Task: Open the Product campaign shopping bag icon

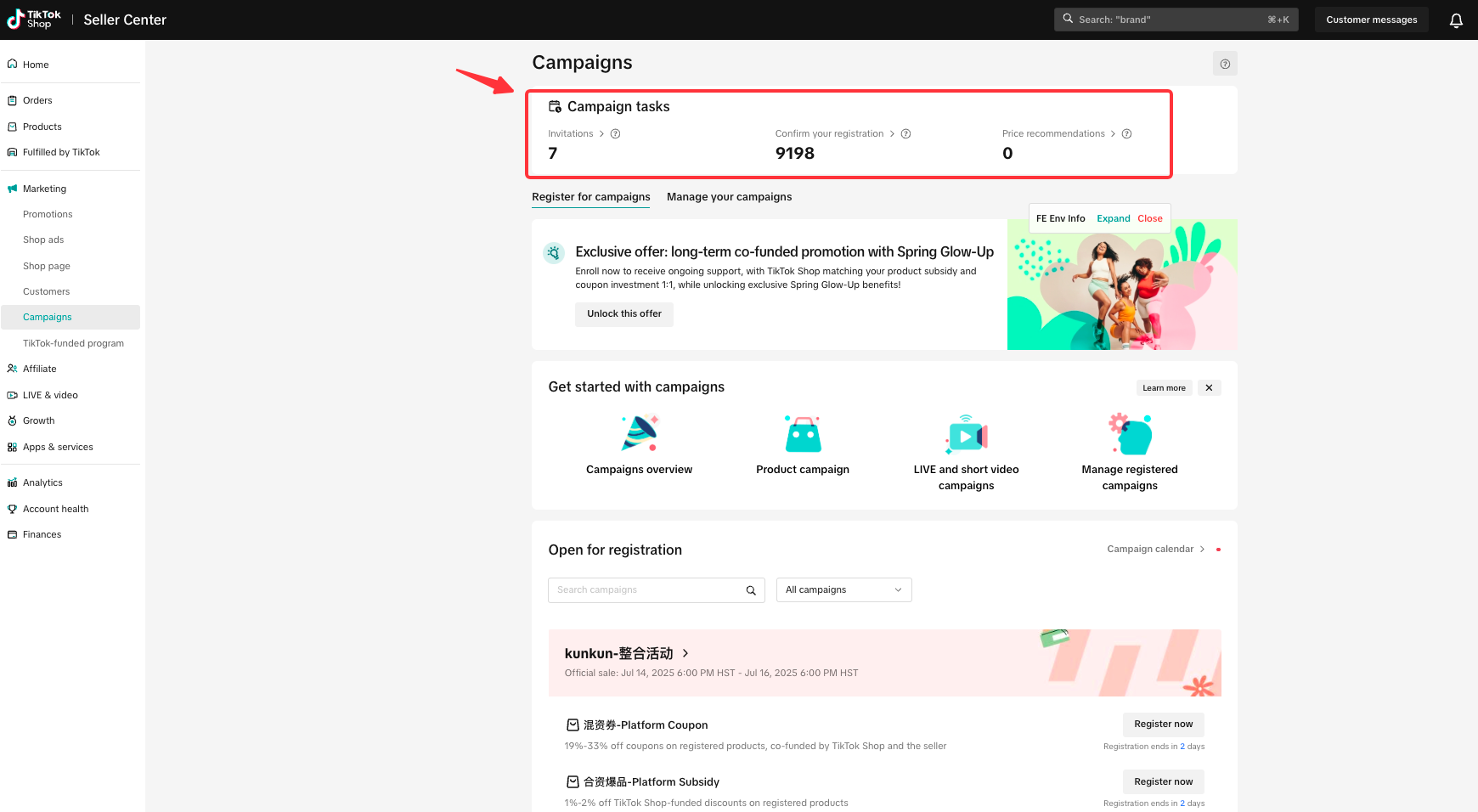Action: (803, 434)
